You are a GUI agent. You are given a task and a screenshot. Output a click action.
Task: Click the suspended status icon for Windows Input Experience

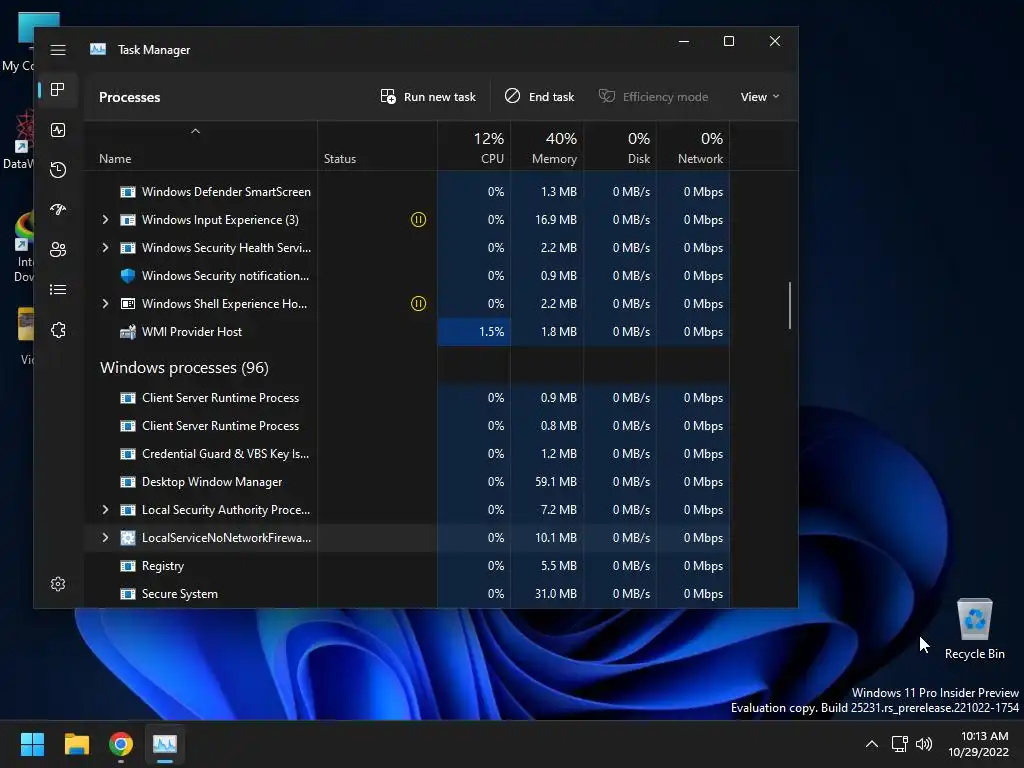point(418,219)
